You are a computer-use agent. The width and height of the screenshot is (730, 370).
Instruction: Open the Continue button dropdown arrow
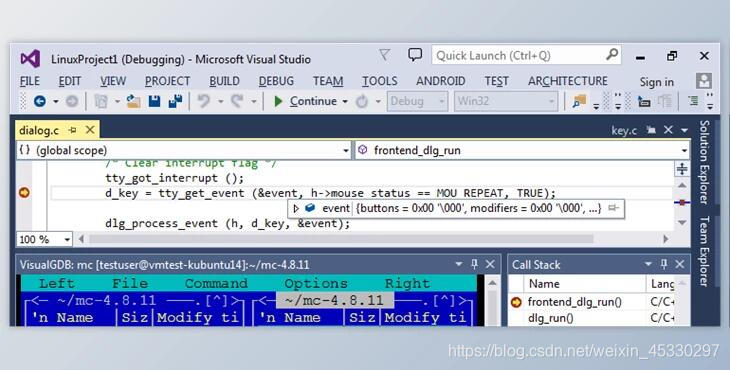point(345,101)
